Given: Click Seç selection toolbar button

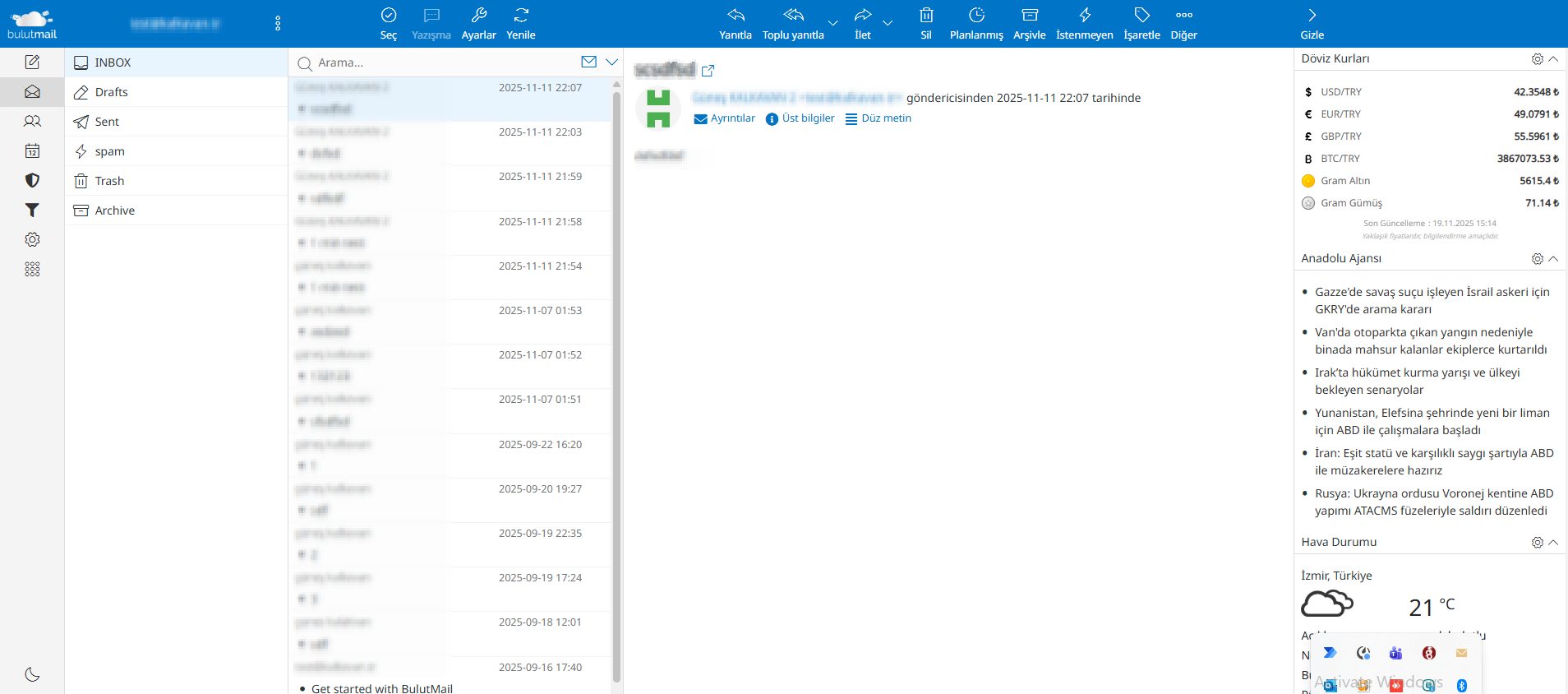Looking at the screenshot, I should pyautogui.click(x=389, y=24).
